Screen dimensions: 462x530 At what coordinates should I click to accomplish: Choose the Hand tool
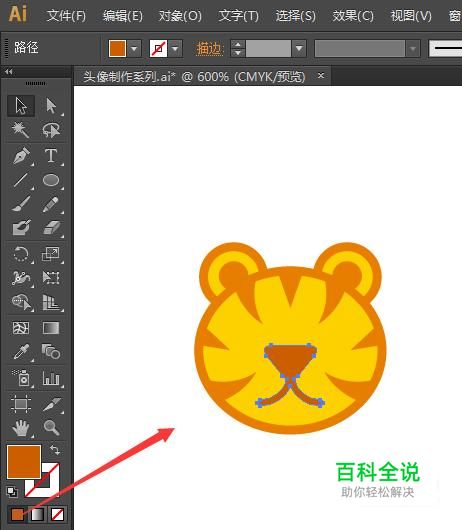(21, 428)
